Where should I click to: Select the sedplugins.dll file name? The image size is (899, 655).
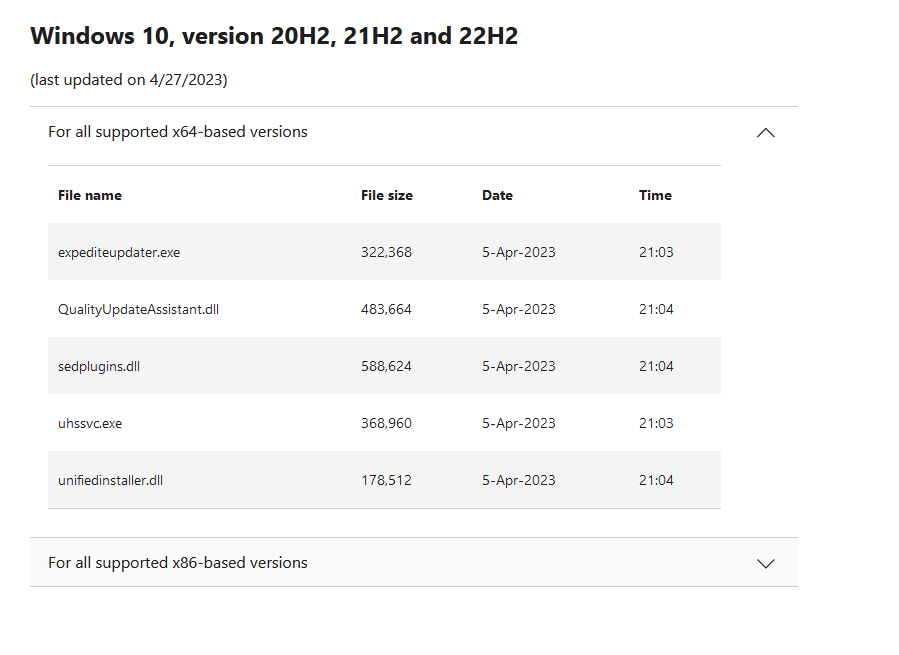[99, 366]
